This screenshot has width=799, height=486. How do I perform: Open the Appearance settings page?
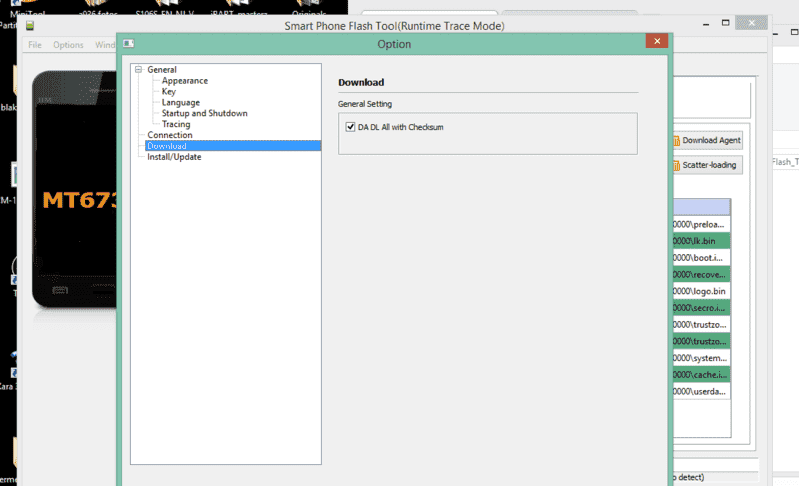click(x=184, y=80)
